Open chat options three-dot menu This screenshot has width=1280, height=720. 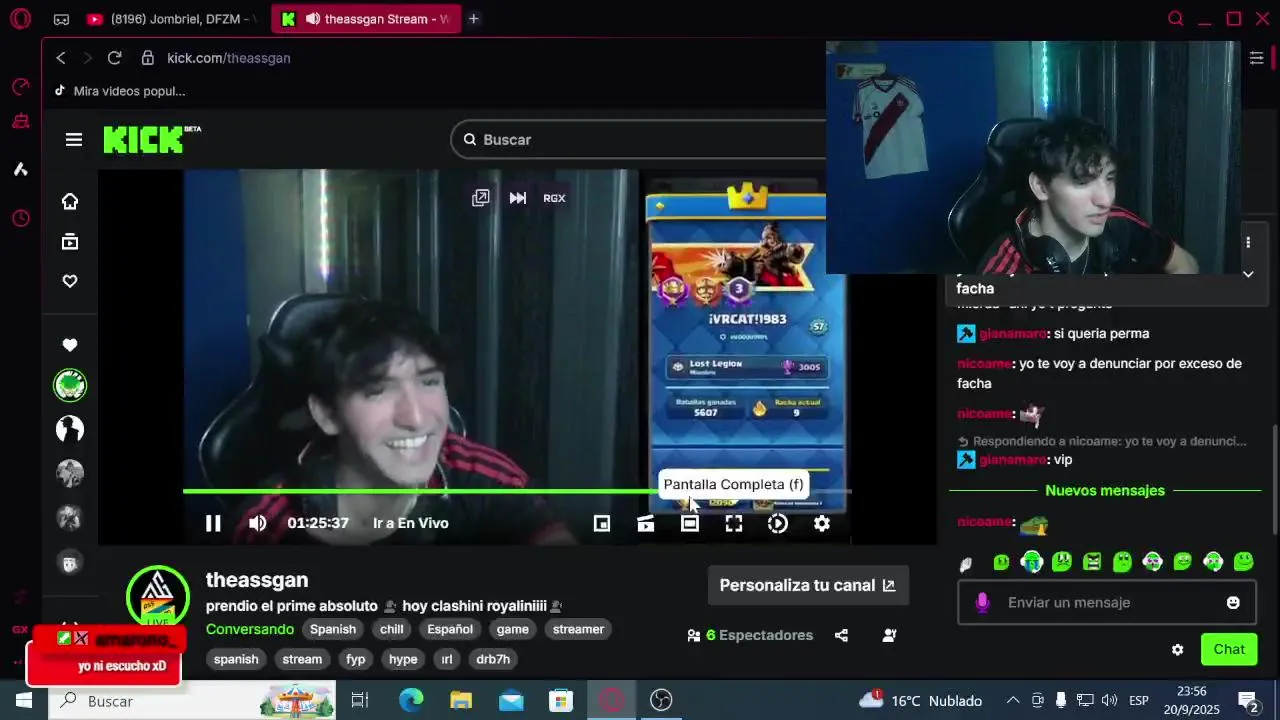tap(1248, 243)
